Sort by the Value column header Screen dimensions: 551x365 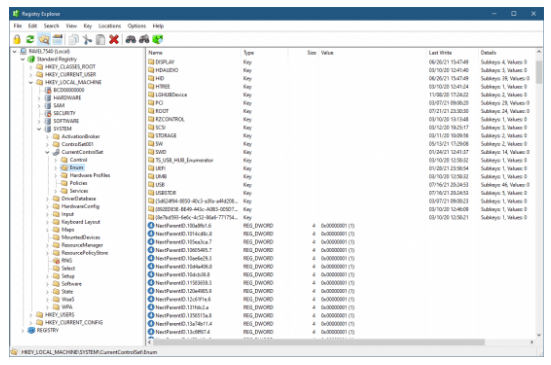[372, 53]
